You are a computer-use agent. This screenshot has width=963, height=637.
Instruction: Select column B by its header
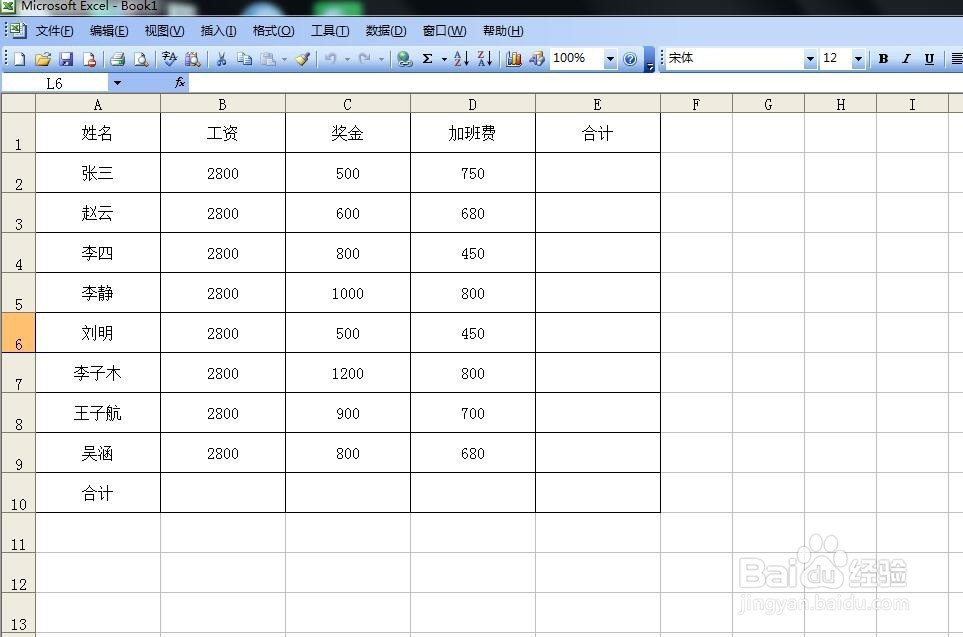click(x=222, y=104)
